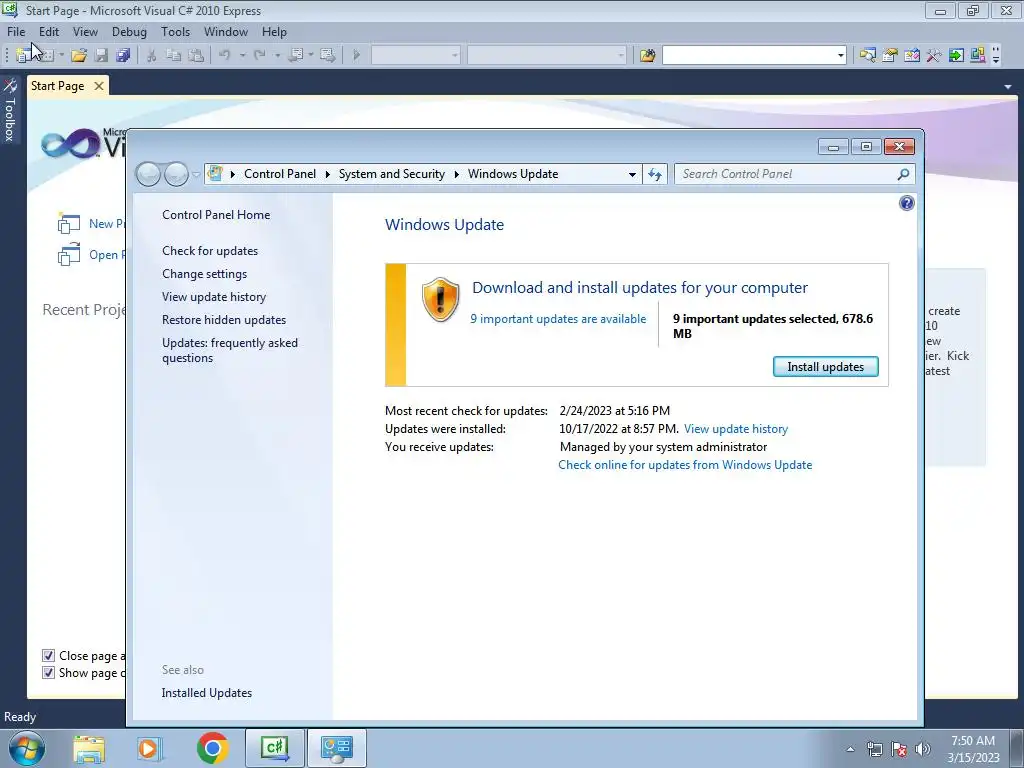Open Restore hidden updates link
This screenshot has width=1024, height=768.
pos(224,320)
